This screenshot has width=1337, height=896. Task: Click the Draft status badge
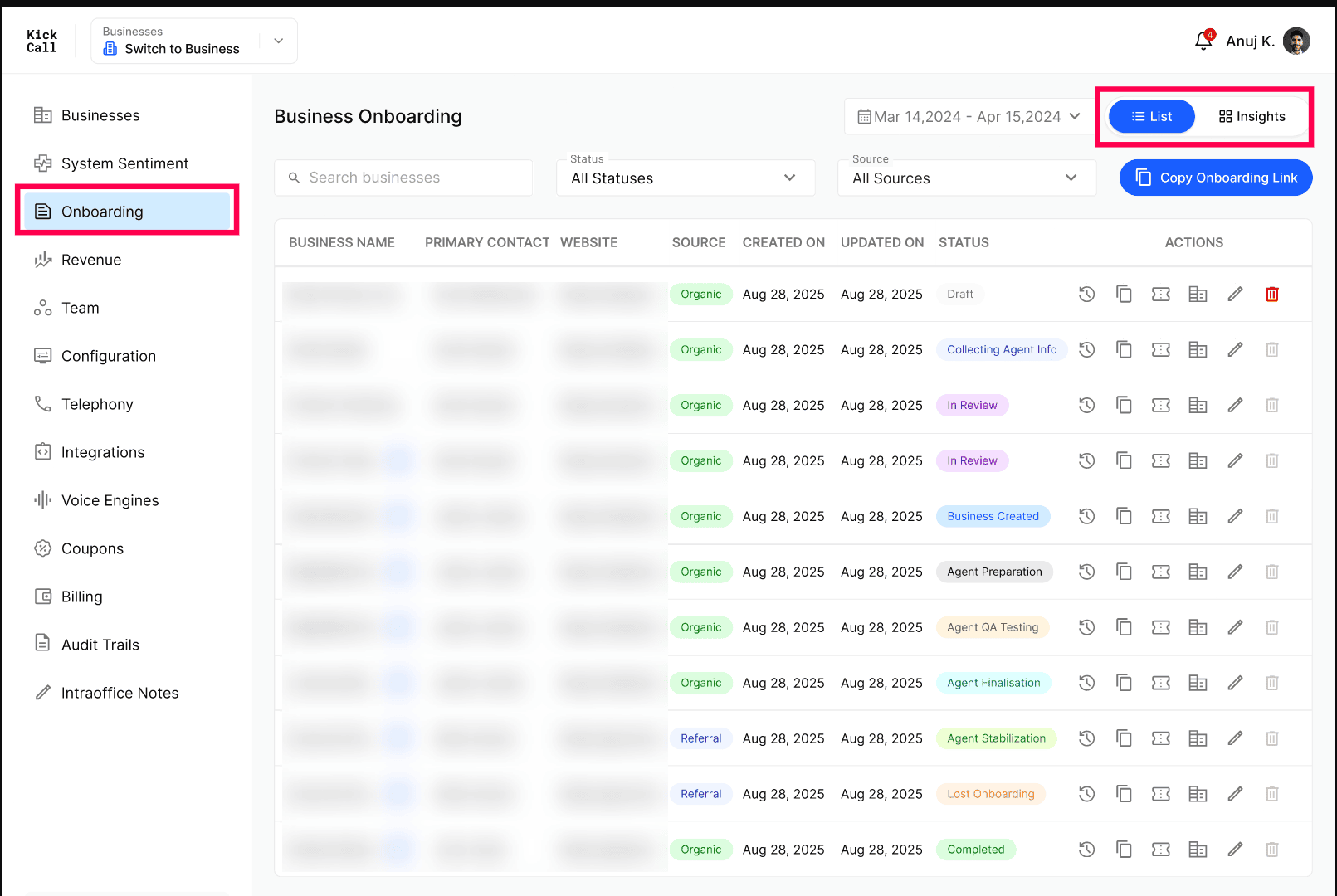tap(960, 294)
